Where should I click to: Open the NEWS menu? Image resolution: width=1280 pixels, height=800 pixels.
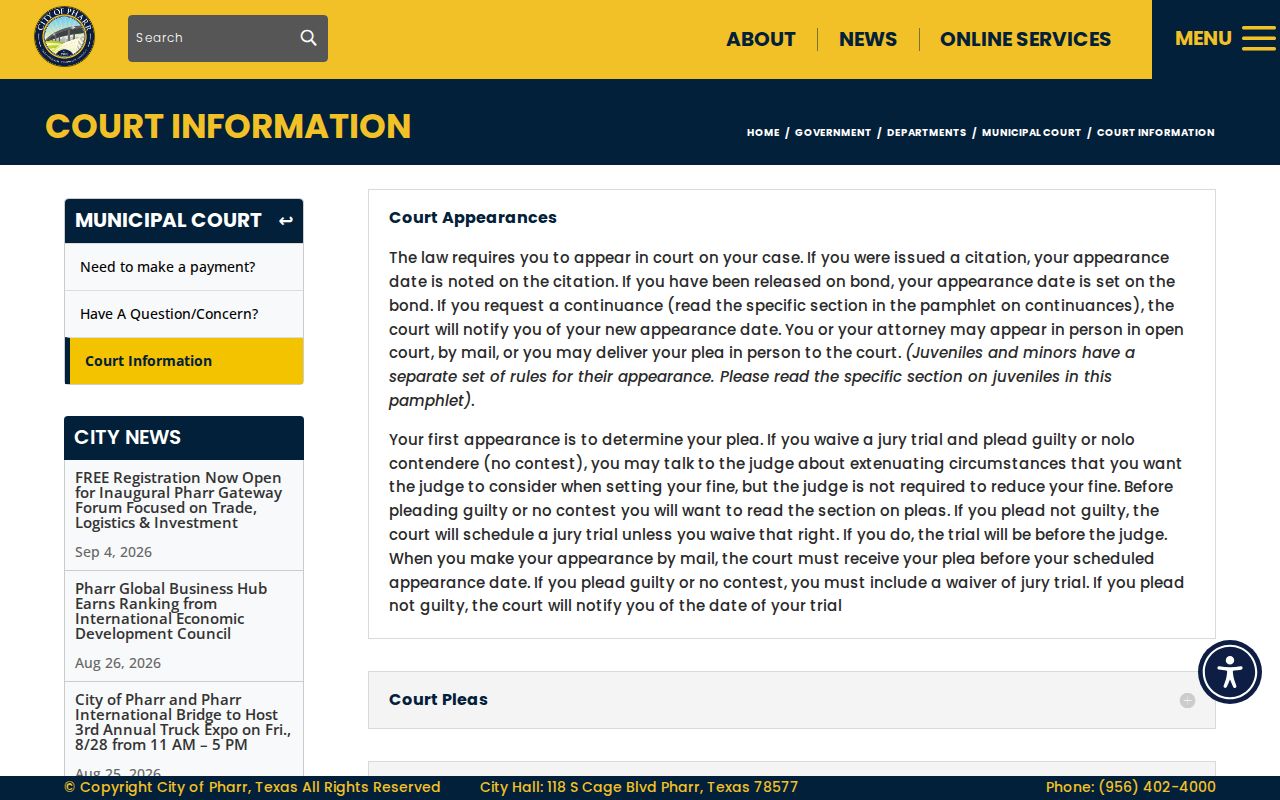click(x=868, y=39)
